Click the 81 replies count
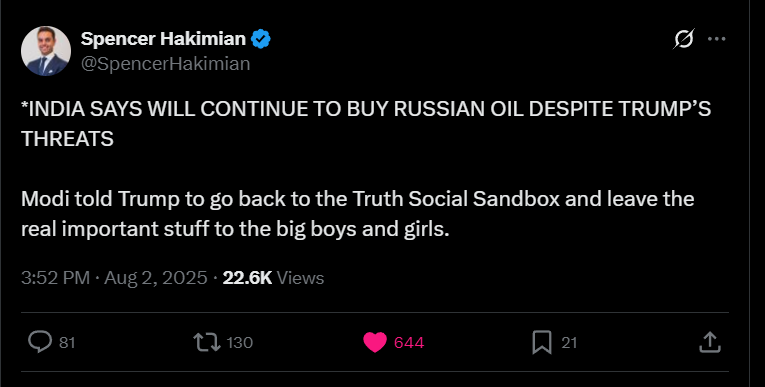 tap(67, 343)
